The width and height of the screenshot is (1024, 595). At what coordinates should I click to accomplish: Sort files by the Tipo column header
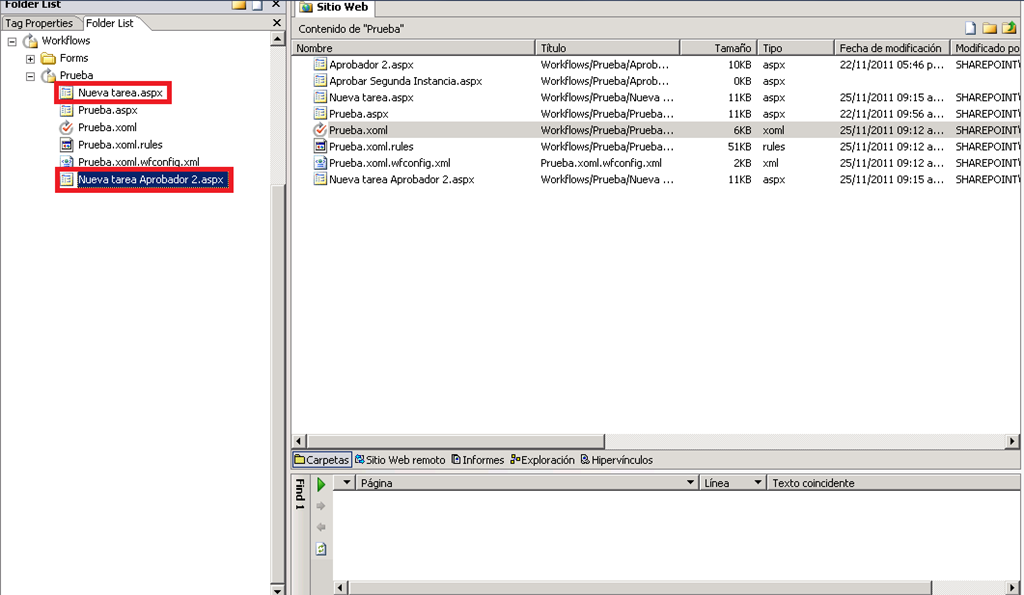795,48
